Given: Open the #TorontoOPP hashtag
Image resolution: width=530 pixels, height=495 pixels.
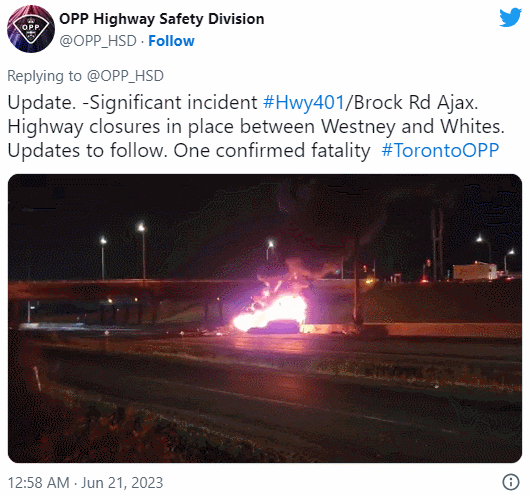Looking at the screenshot, I should (x=440, y=150).
